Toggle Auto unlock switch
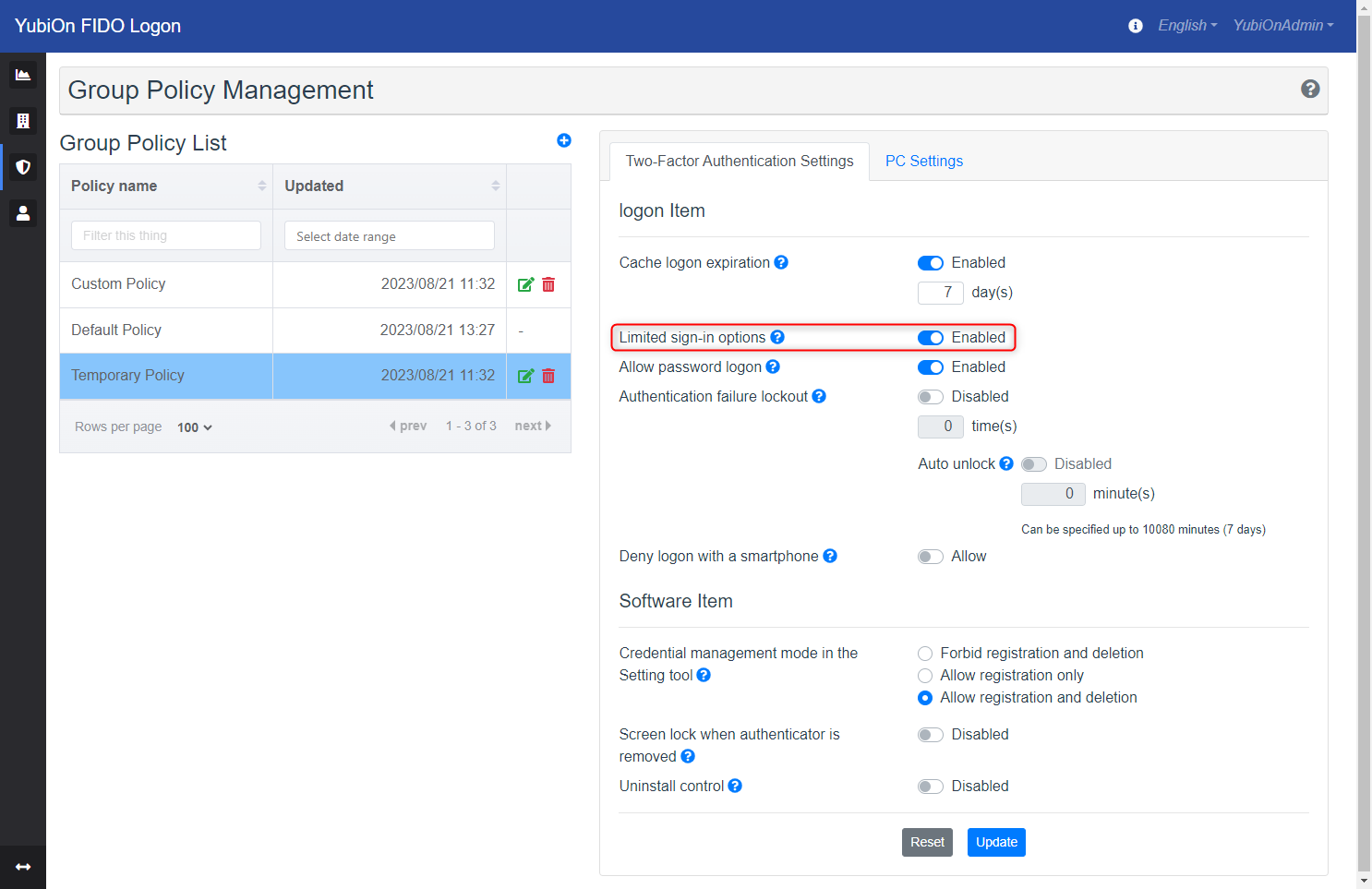Image resolution: width=1372 pixels, height=889 pixels. click(1034, 464)
